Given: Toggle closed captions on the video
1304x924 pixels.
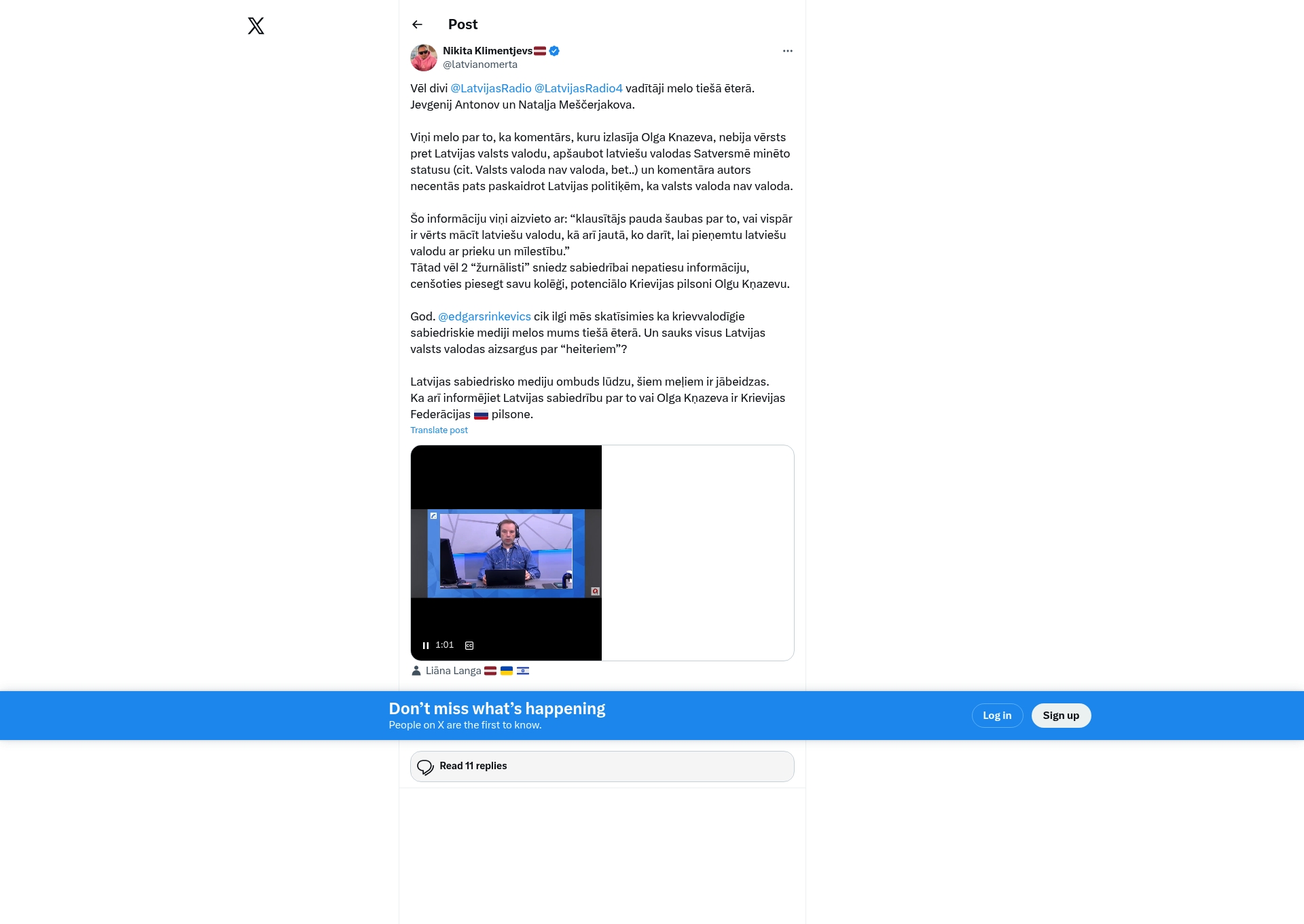Looking at the screenshot, I should pyautogui.click(x=469, y=646).
